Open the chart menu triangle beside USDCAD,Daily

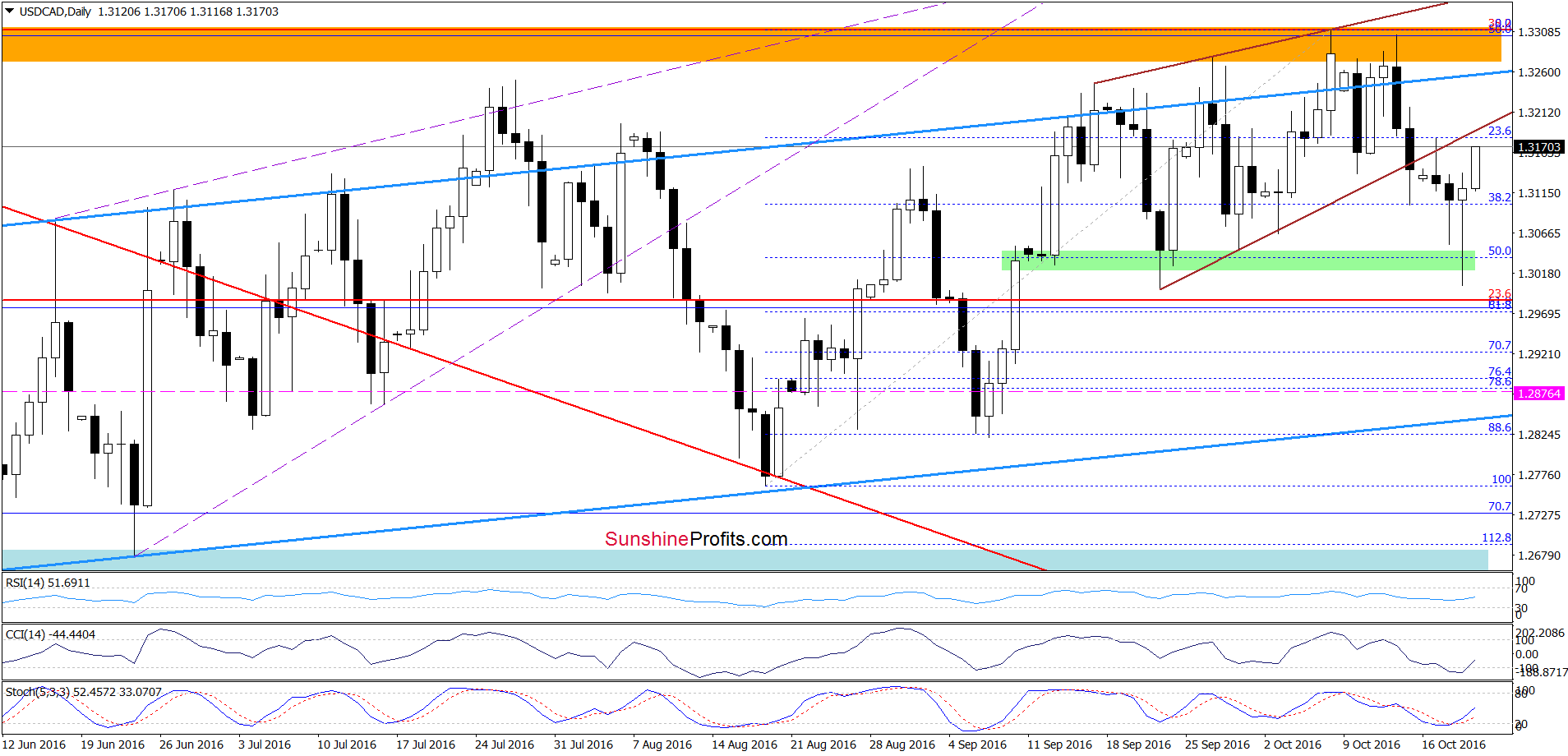click(10, 12)
